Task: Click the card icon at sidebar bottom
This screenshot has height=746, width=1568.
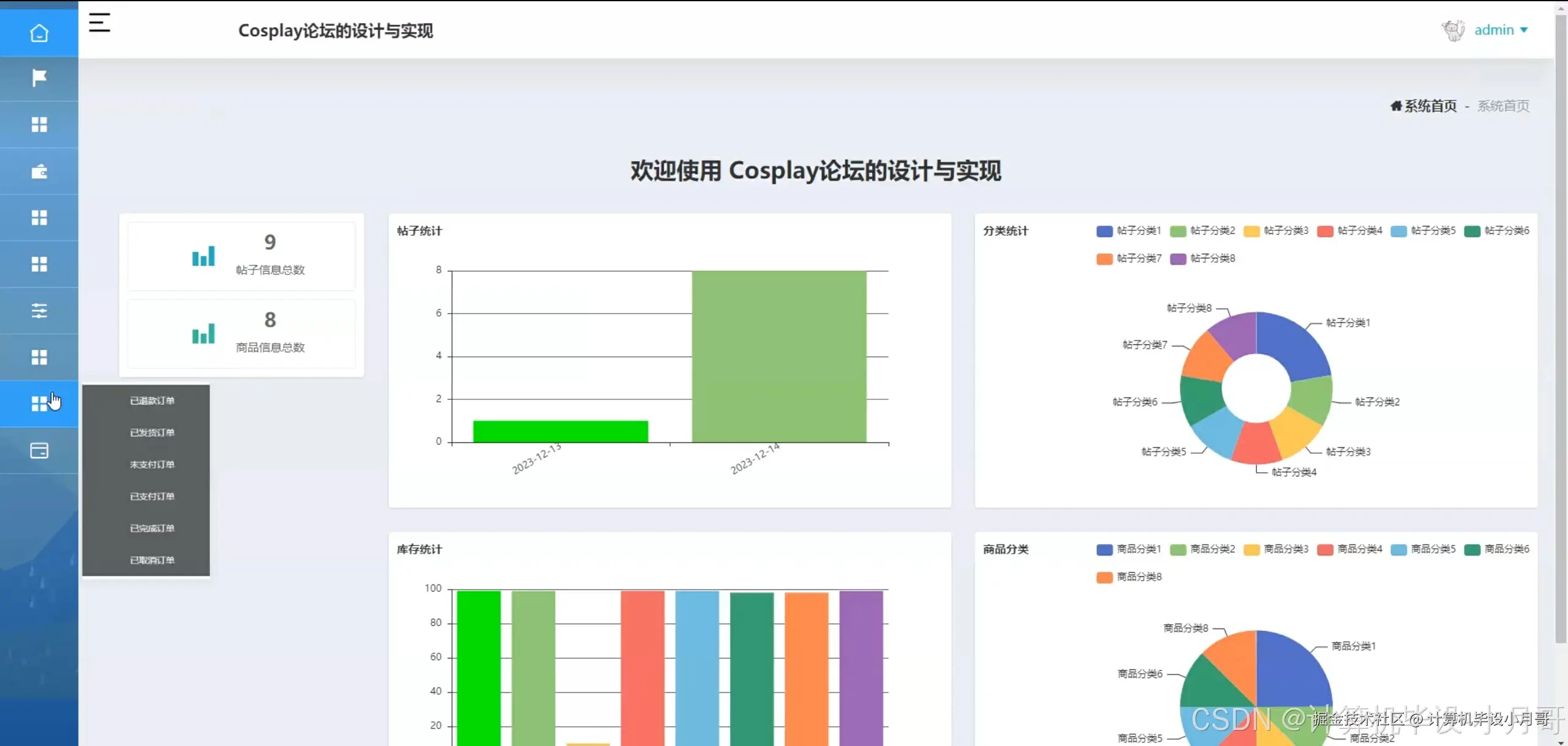Action: 39,451
